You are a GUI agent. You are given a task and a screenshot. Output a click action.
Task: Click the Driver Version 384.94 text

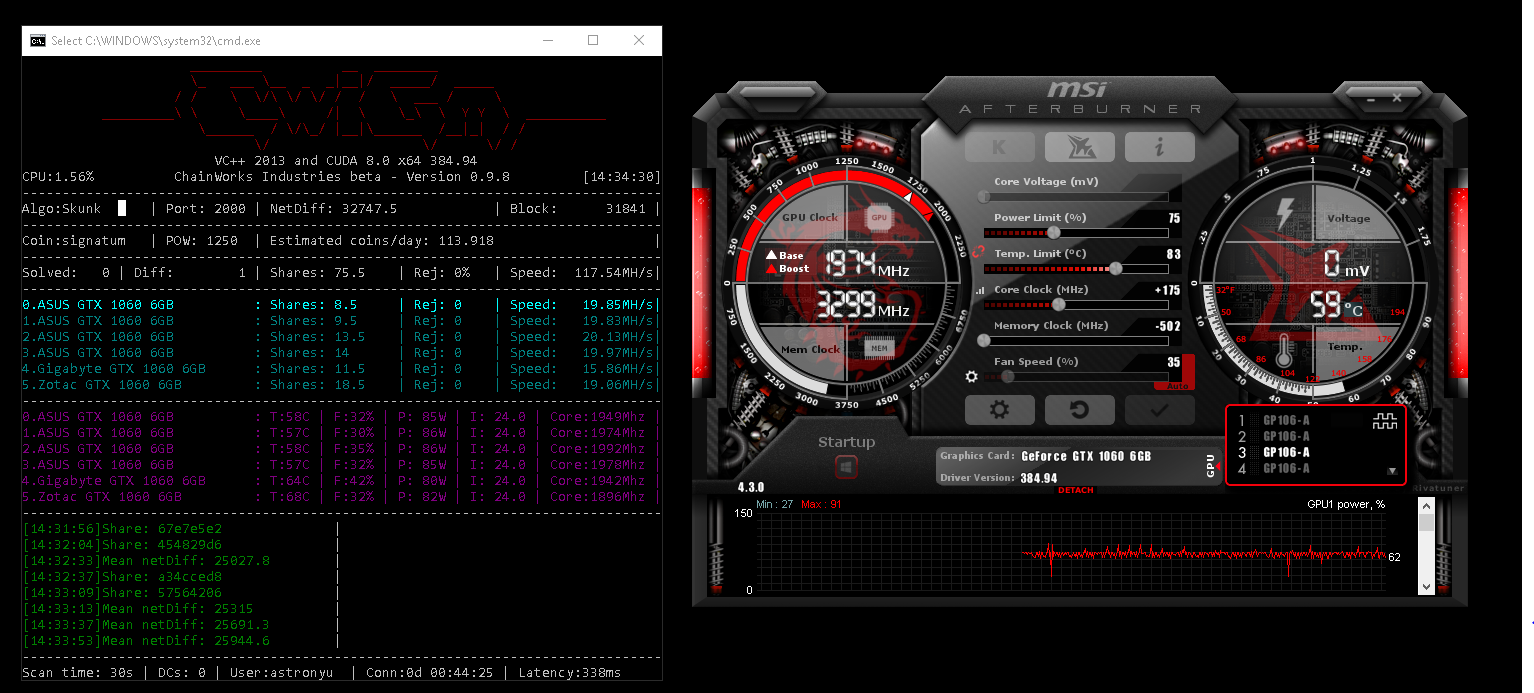click(1038, 478)
